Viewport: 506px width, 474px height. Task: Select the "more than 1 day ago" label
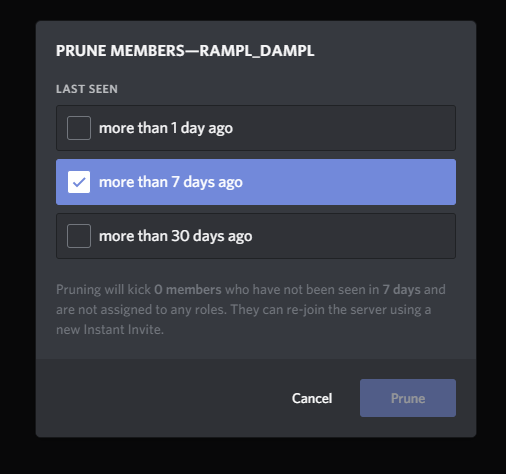coord(166,128)
